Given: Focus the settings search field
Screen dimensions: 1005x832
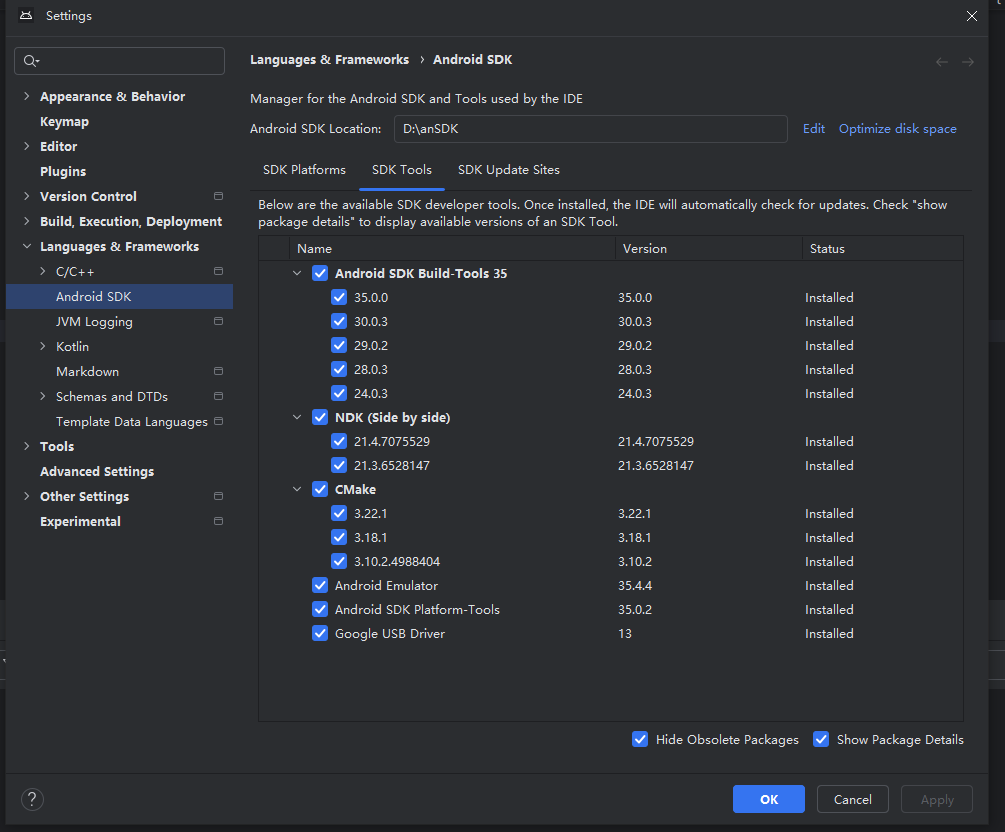Looking at the screenshot, I should (119, 61).
